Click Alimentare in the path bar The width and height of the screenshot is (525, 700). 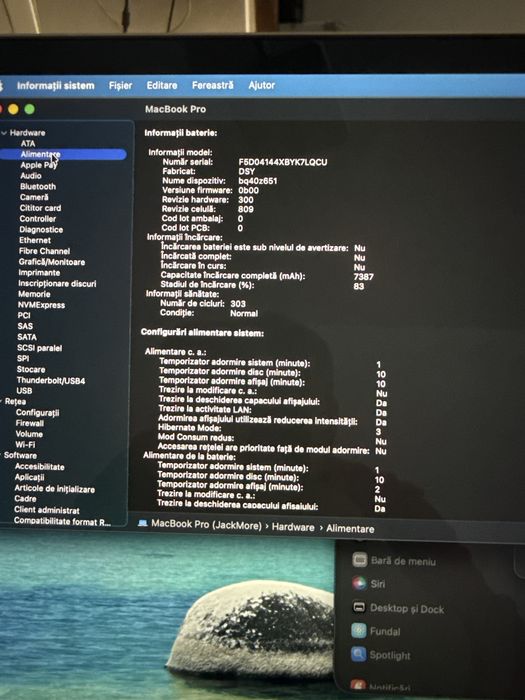(350, 529)
